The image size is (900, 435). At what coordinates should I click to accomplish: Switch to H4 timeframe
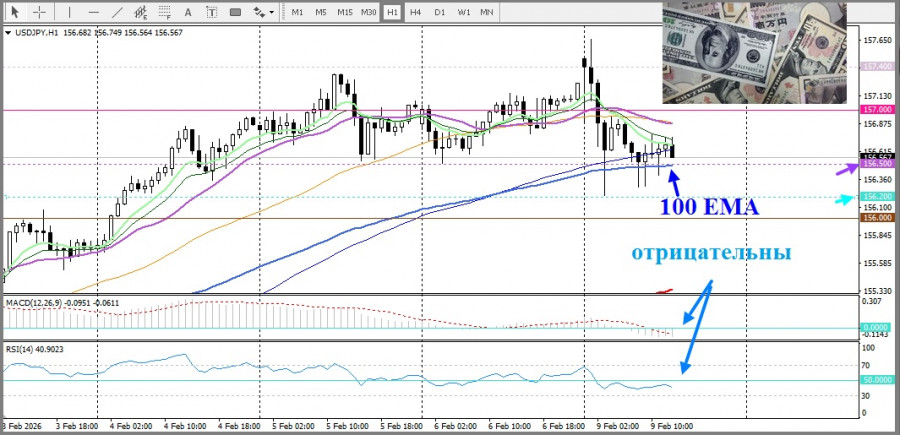[x=416, y=12]
